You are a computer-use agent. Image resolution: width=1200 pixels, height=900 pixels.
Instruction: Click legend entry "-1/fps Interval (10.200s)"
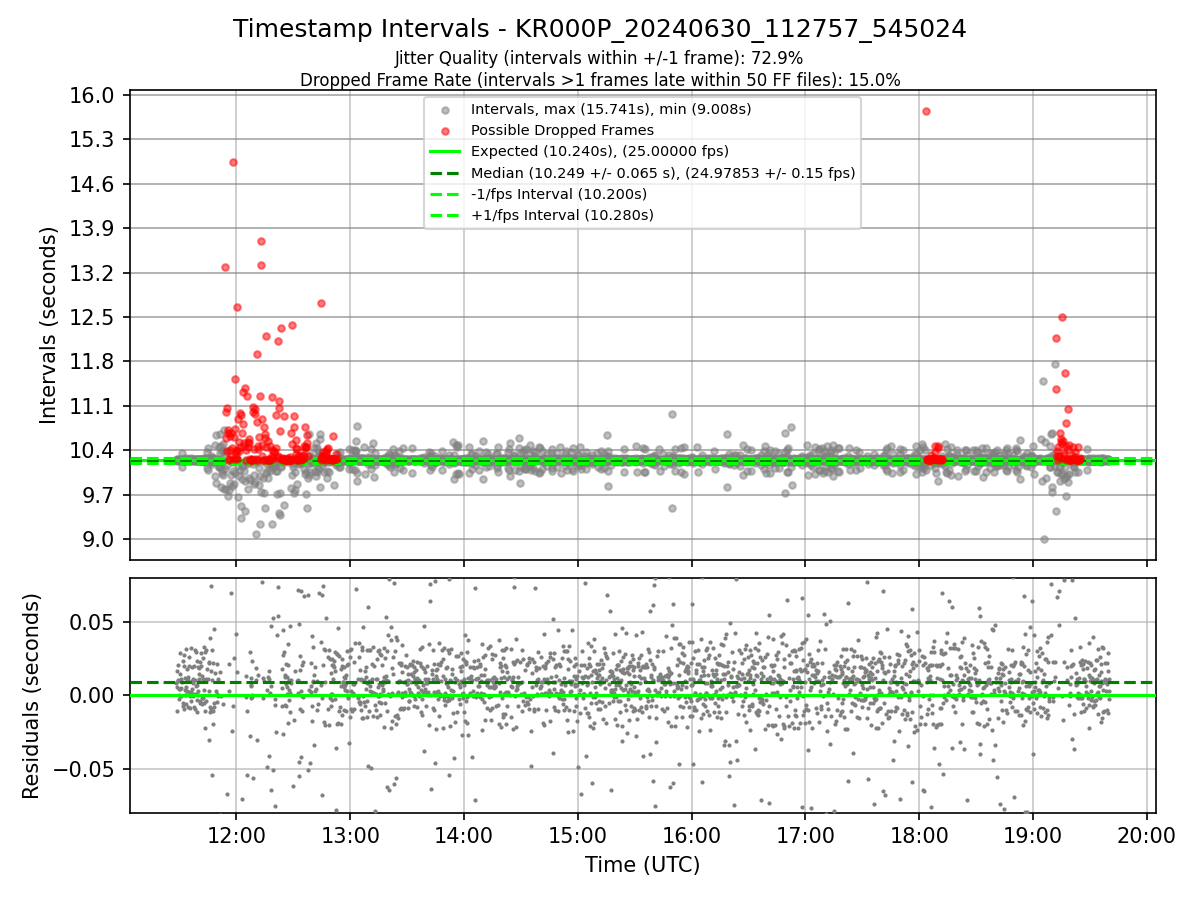click(x=559, y=194)
